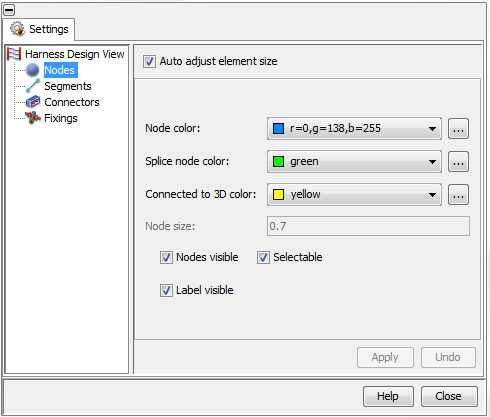490x417 pixels.
Task: Disable the Label visible checkbox
Action: coord(166,290)
